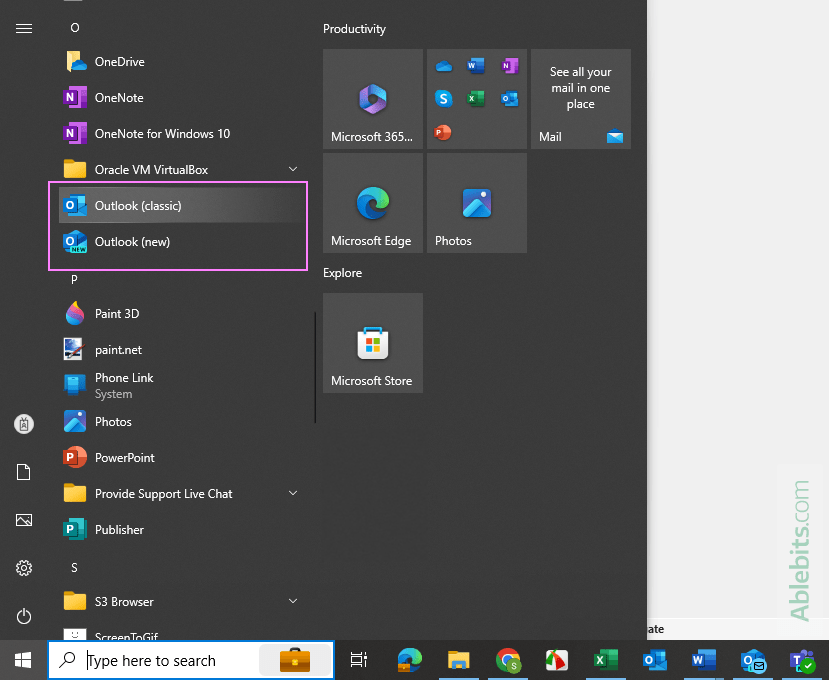Screen dimensions: 829x680
Task: Launch Outlook (classic)
Action: (x=182, y=206)
